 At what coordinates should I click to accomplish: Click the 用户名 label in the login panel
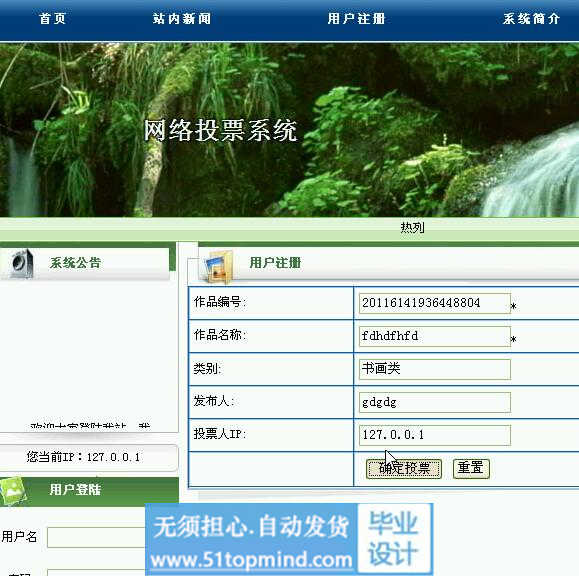[x=19, y=537]
